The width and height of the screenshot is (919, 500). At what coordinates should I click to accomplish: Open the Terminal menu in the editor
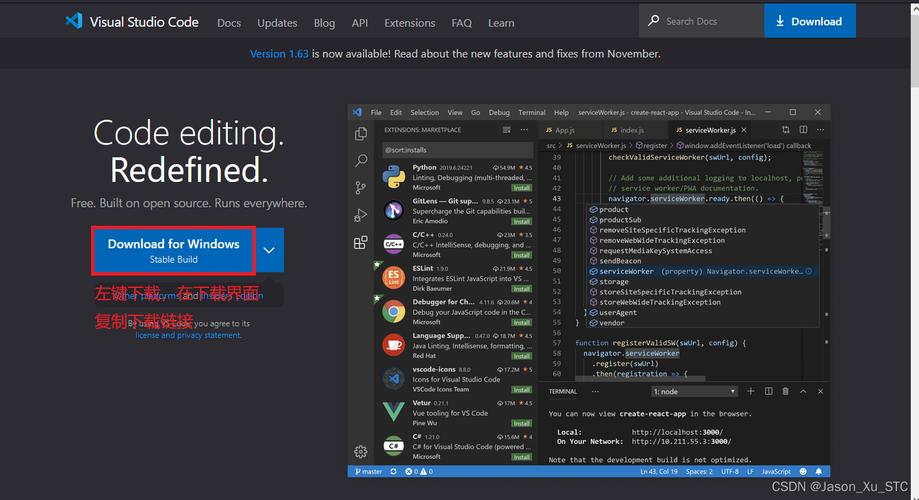[x=532, y=112]
